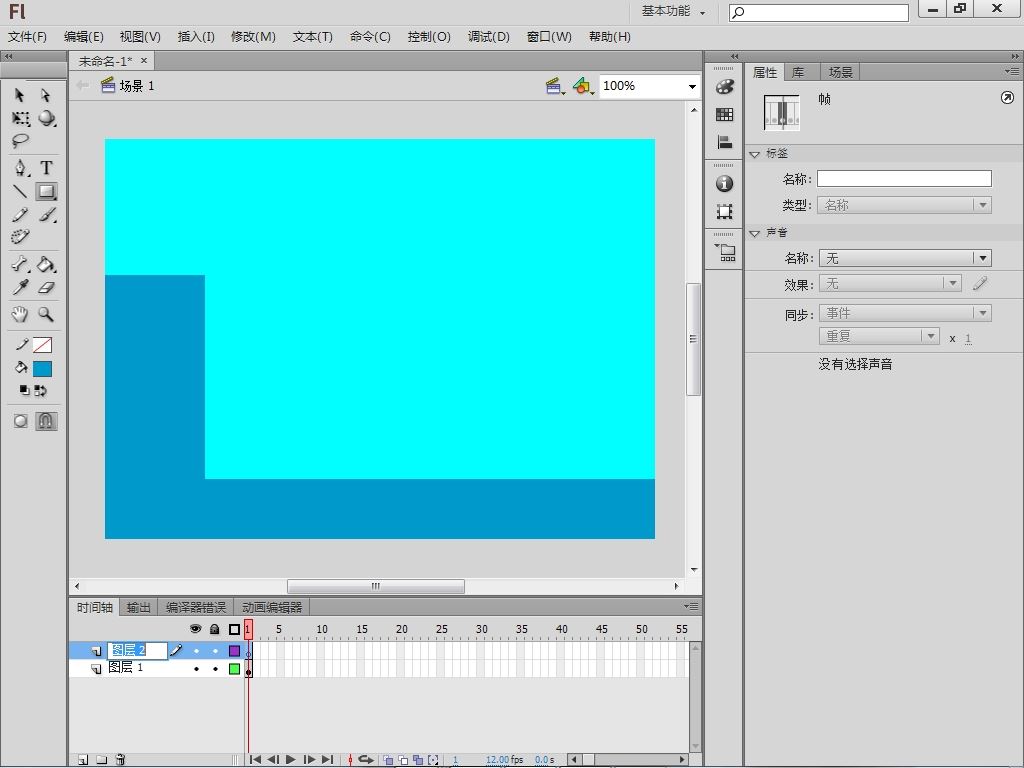The height and width of the screenshot is (768, 1024).
Task: Open the 修改(M) menu
Action: (253, 37)
